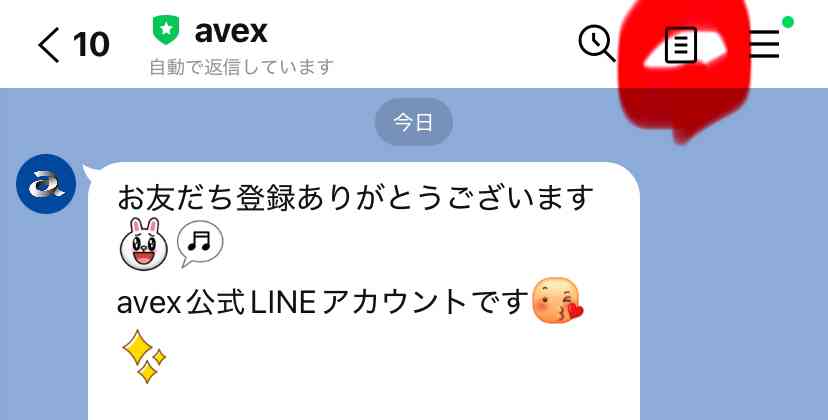Open the avex profile avatar
Image resolution: width=828 pixels, height=420 pixels.
click(46, 184)
